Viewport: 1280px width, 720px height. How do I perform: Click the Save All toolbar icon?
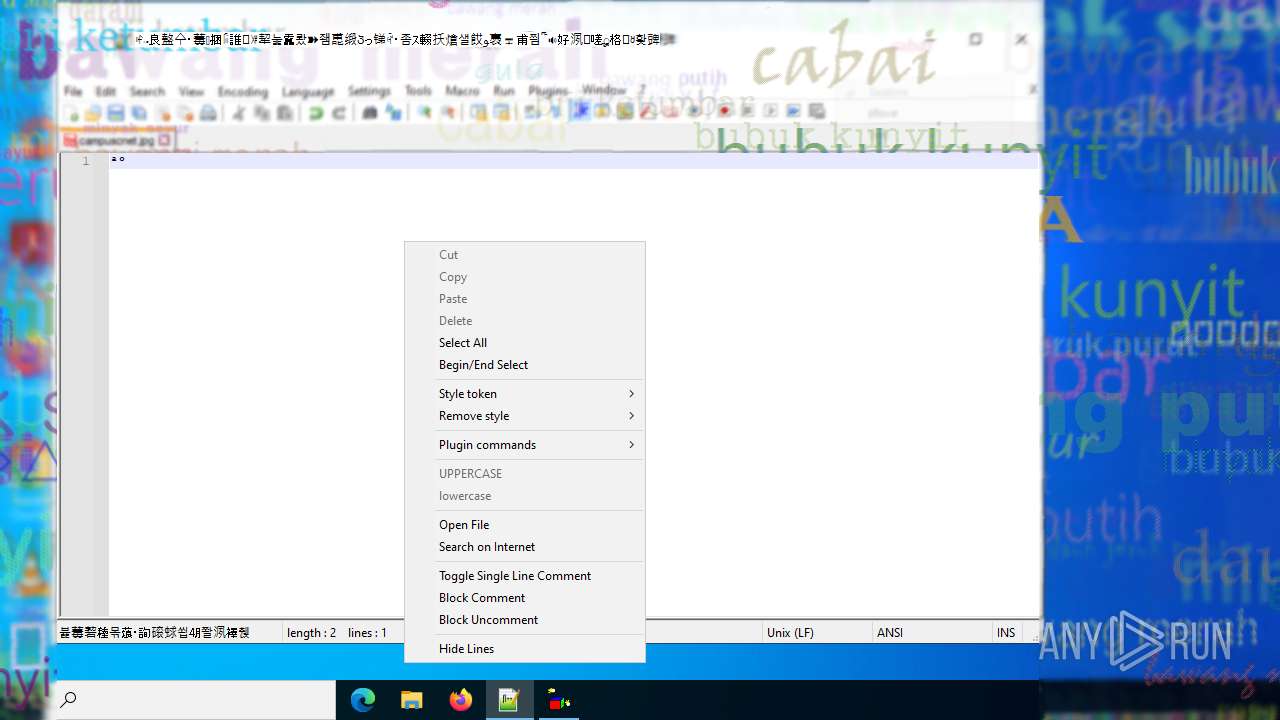click(x=138, y=113)
